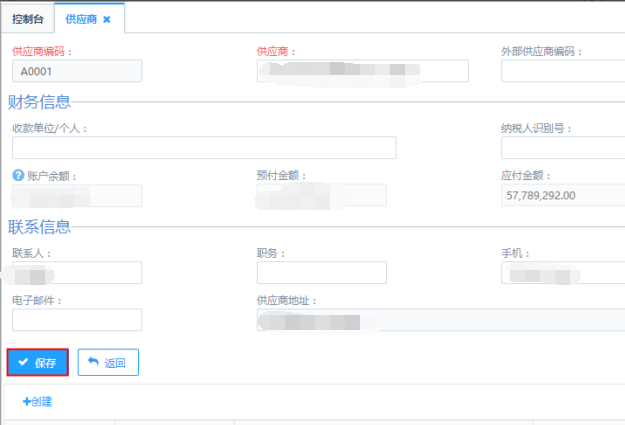Click the +创建 link
The image size is (625, 425).
coord(37,402)
